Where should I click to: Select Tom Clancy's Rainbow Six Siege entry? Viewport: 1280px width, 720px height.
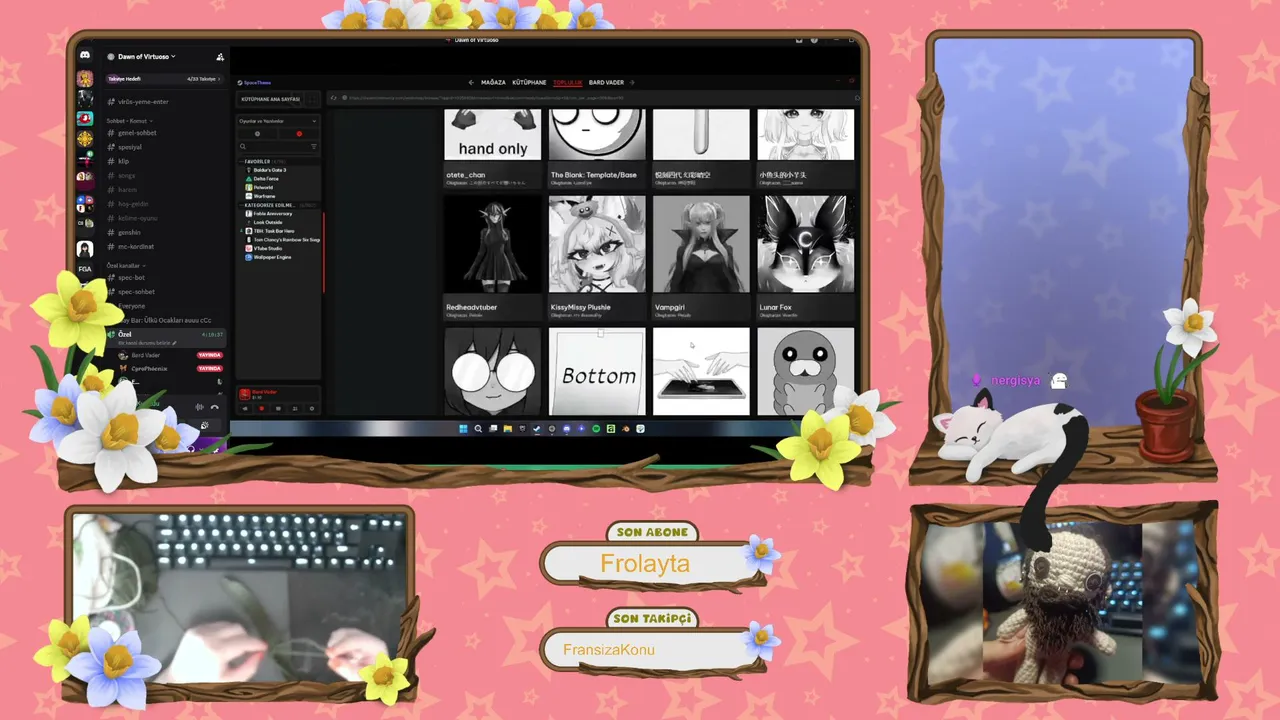point(283,240)
